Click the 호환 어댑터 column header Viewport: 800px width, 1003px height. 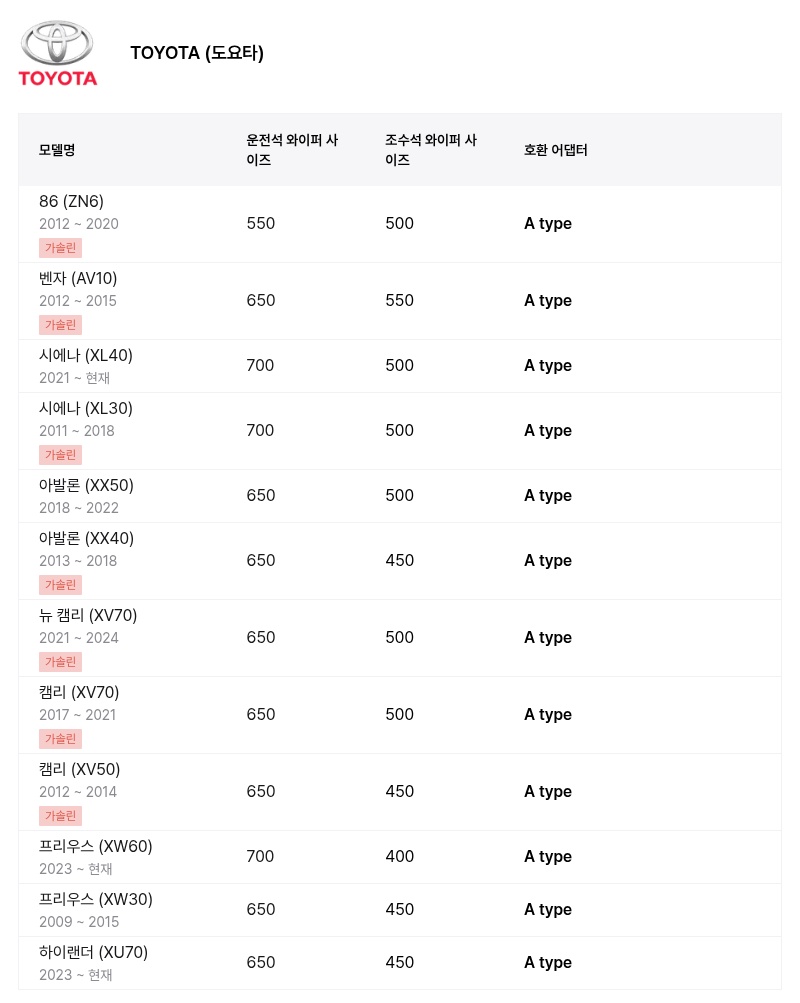[x=556, y=150]
